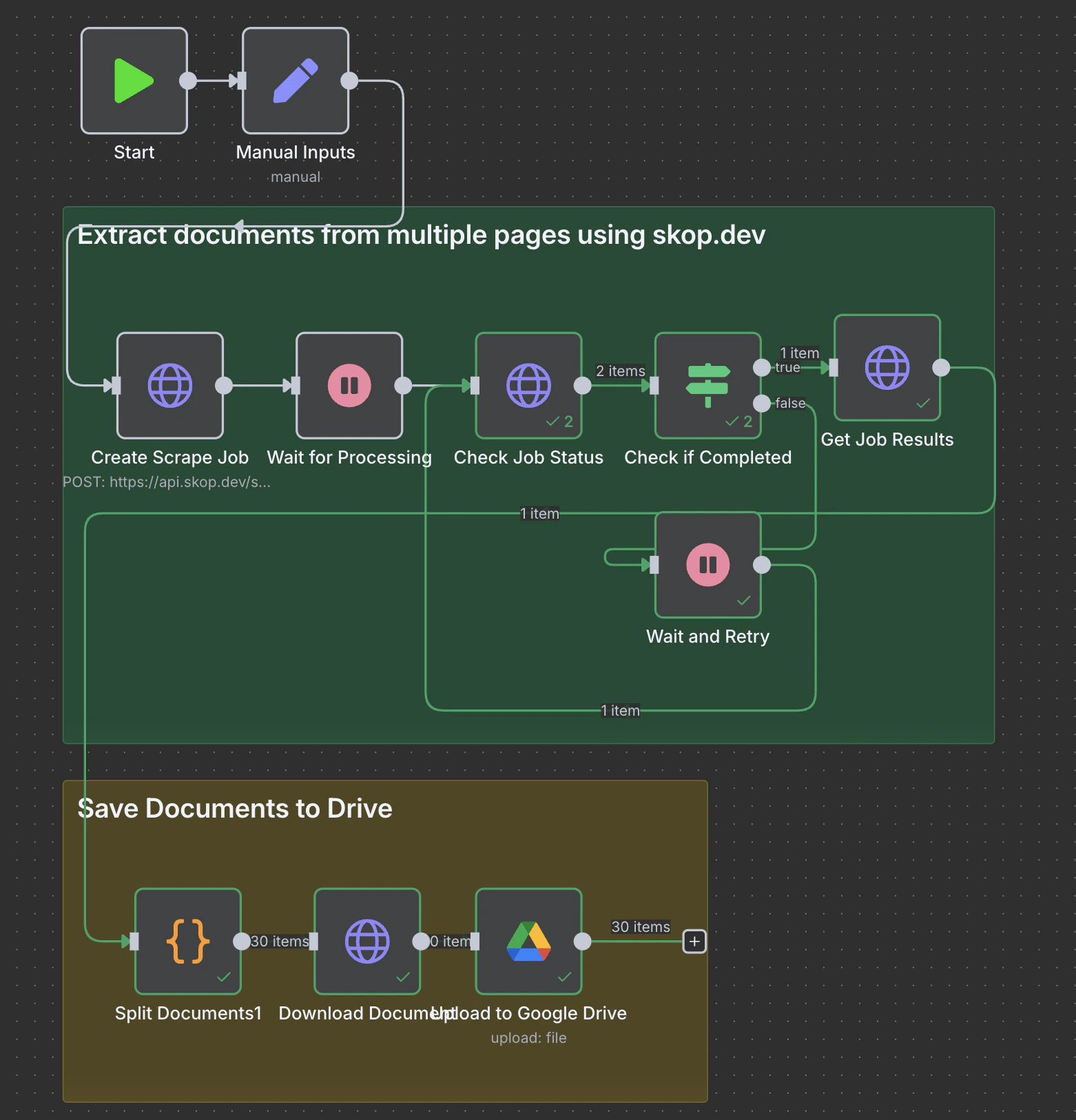Open the Check if Completed signpost node
This screenshot has height=1120, width=1076.
[707, 386]
